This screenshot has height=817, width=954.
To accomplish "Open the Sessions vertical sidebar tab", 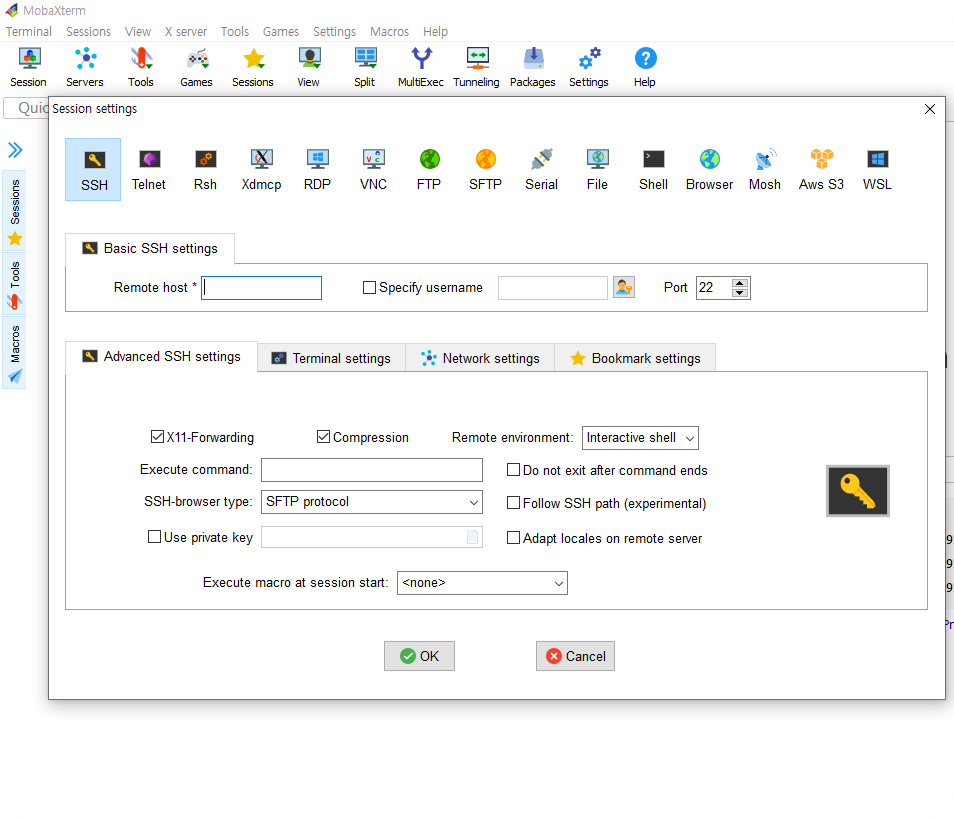I will [15, 210].
